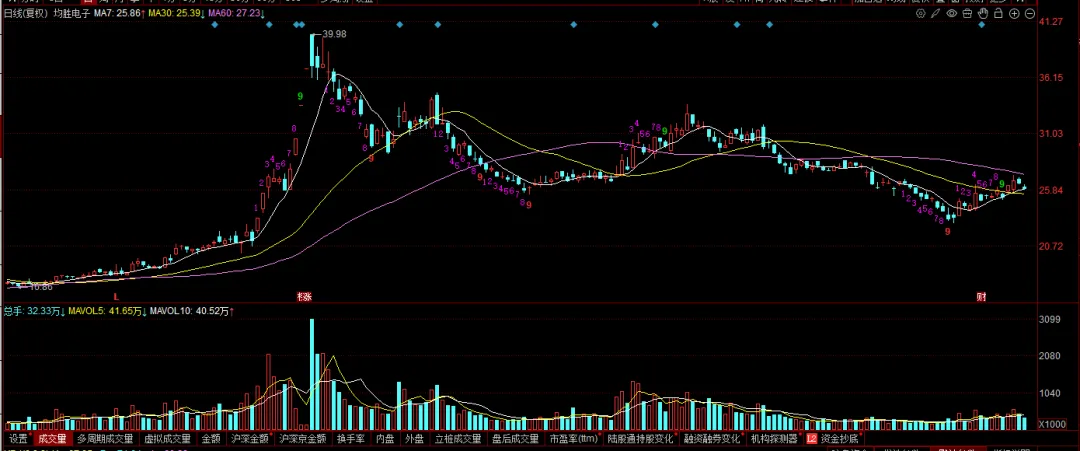The width and height of the screenshot is (1080, 451).
Task: Click the MA7: 25.86 indicator label
Action: pos(119,13)
